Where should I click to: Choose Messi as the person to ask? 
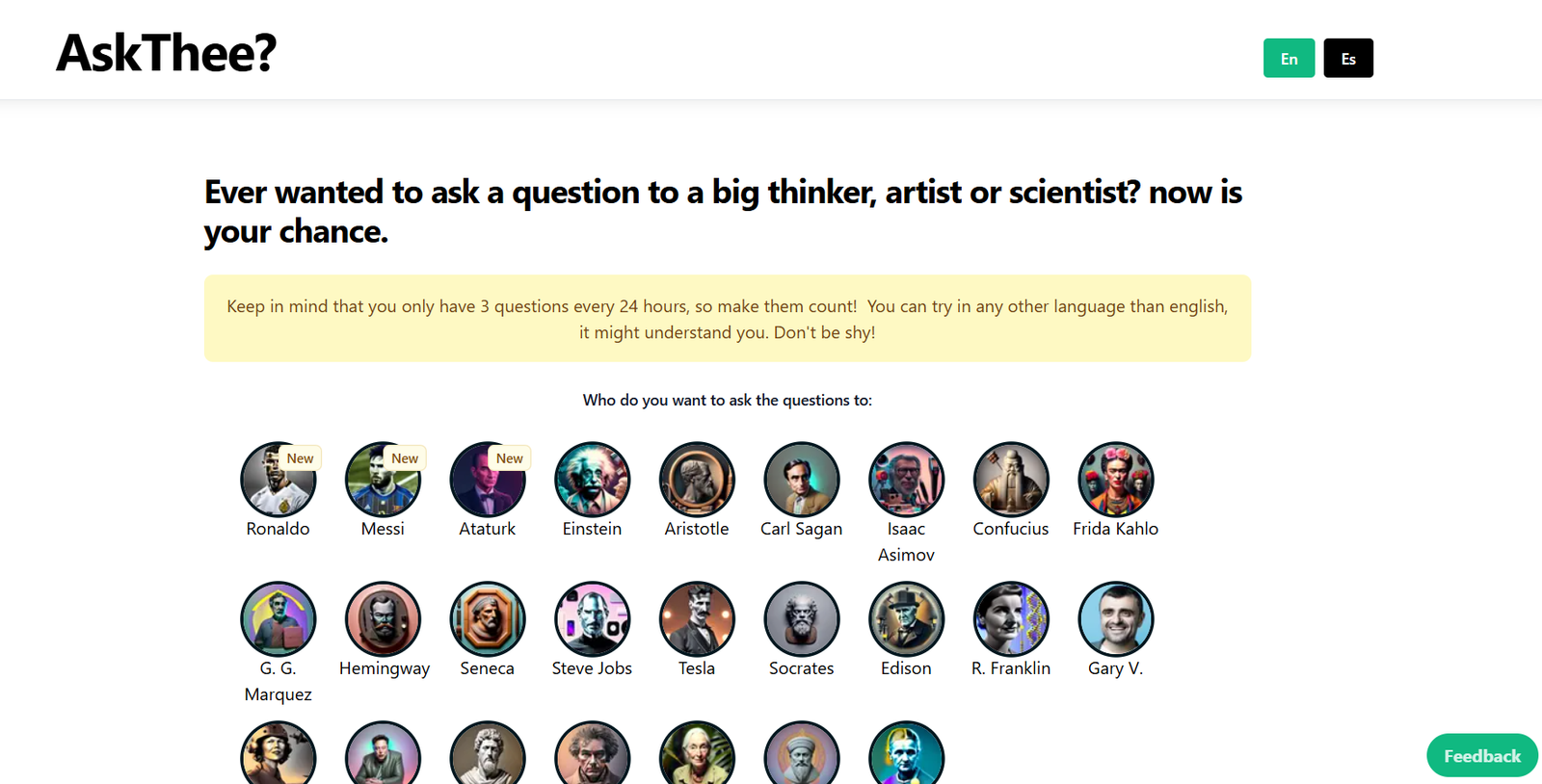pyautogui.click(x=383, y=480)
